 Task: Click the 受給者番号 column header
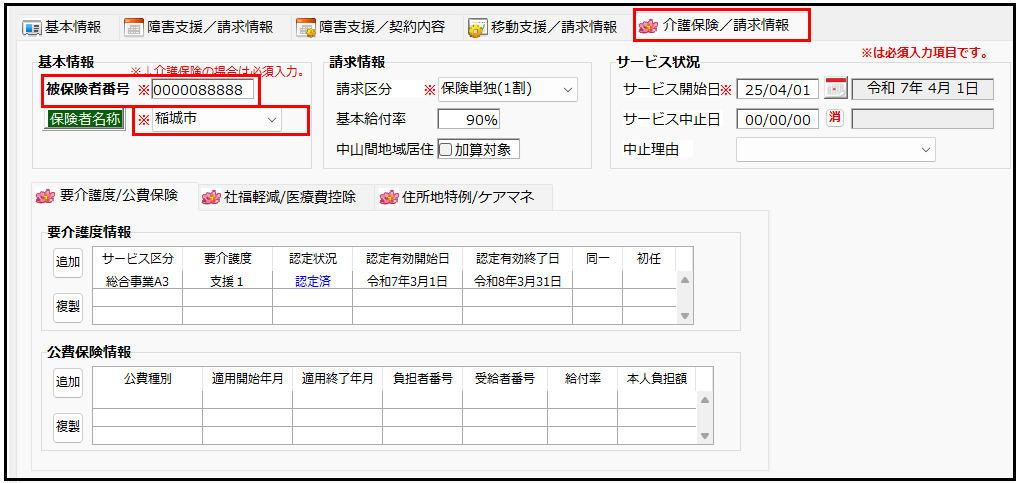[504, 379]
